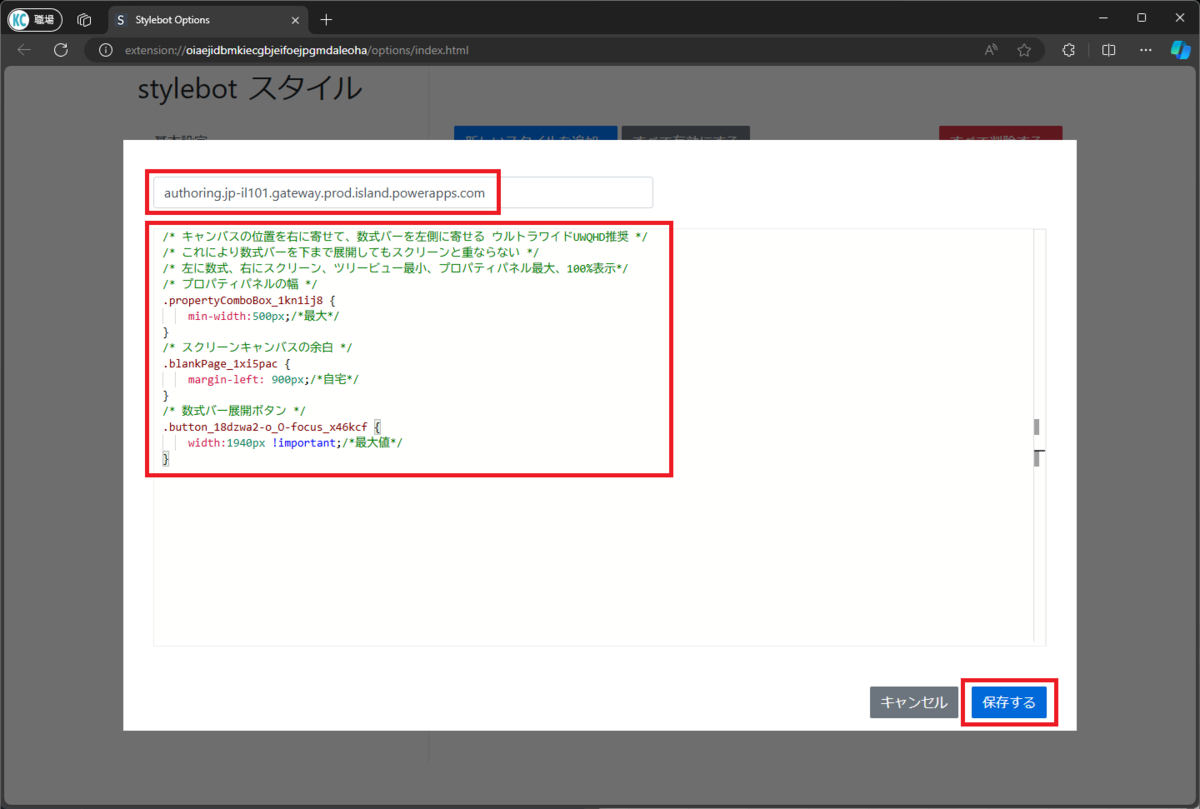Cancel editing with キャンセル button
Screen dimensions: 1200x809
pyautogui.click(x=914, y=702)
